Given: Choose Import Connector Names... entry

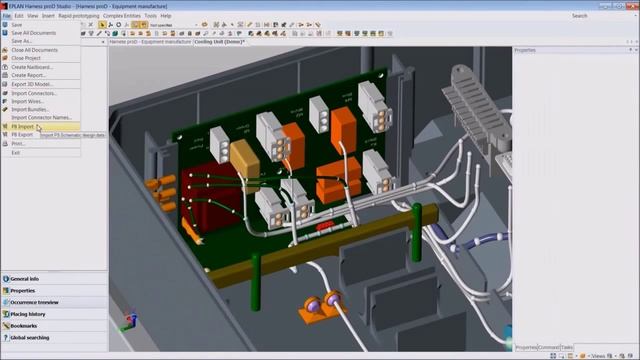Looking at the screenshot, I should 41,118.
